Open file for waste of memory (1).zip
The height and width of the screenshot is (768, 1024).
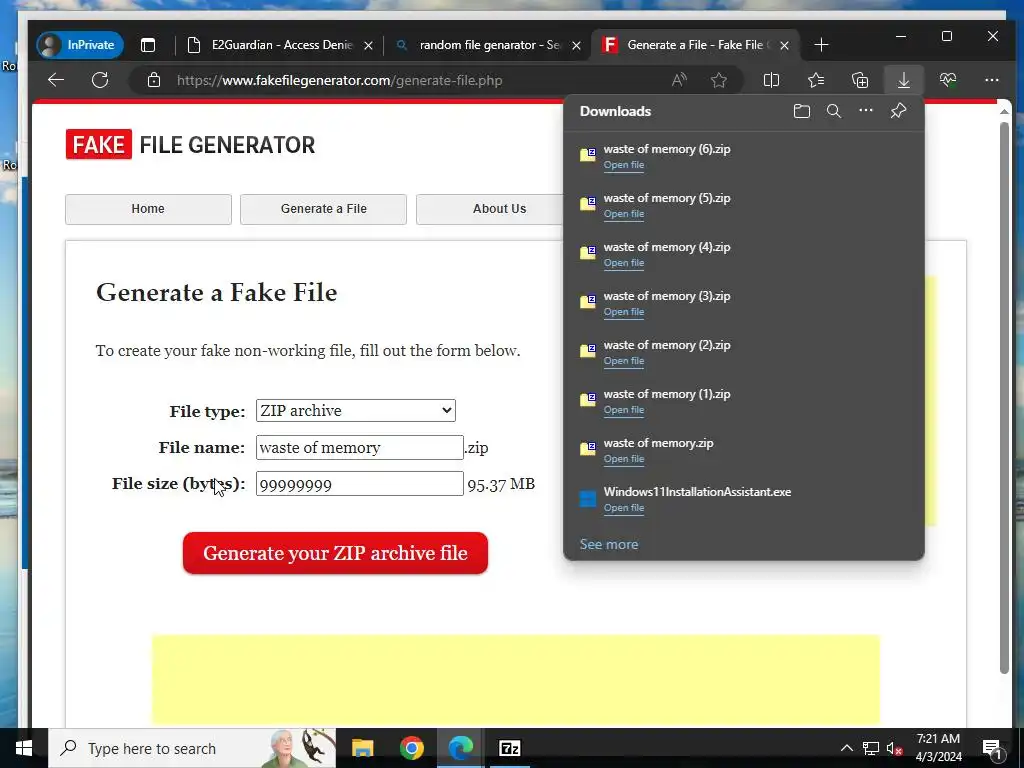624,410
